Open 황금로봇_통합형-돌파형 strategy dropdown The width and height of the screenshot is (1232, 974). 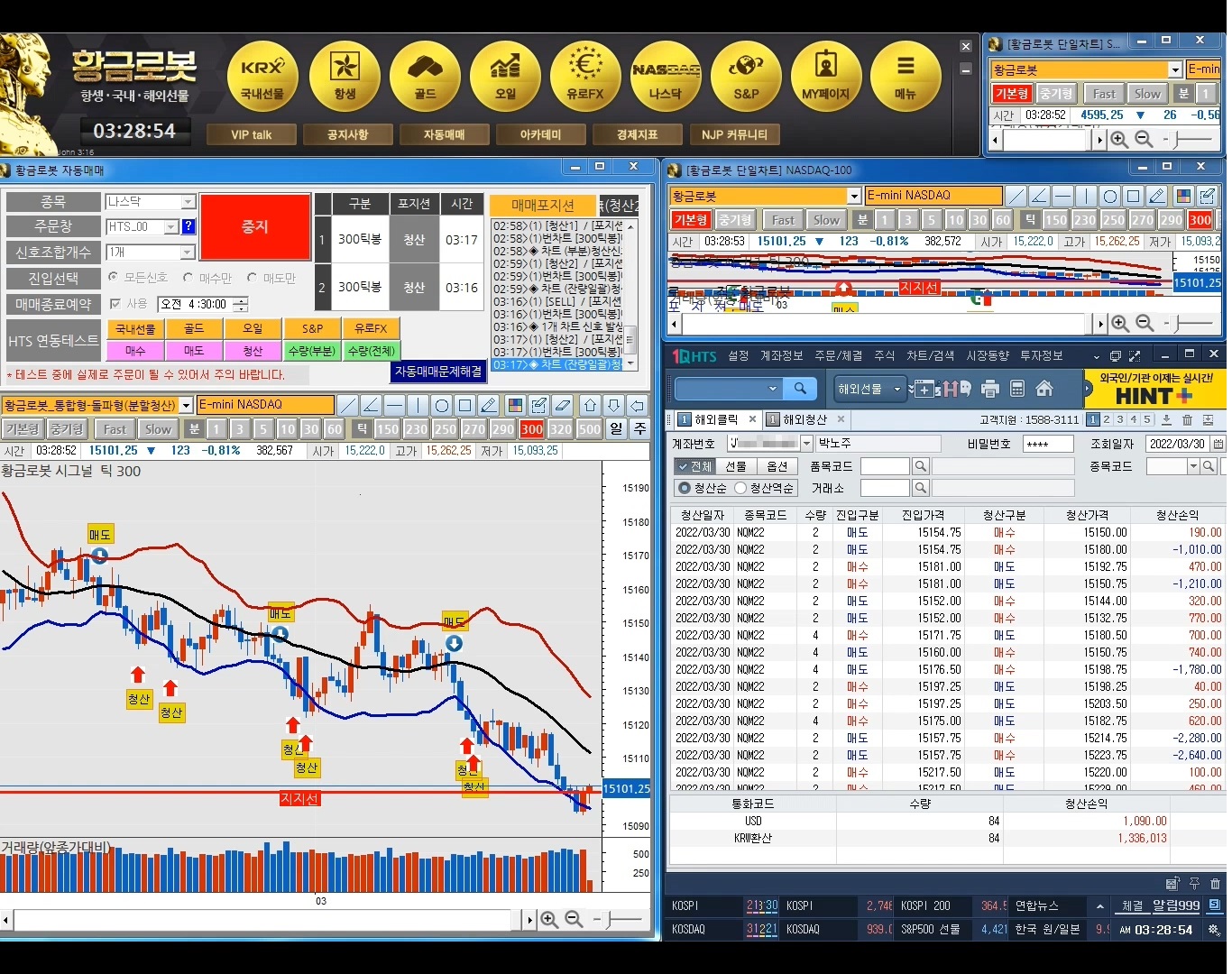[186, 405]
